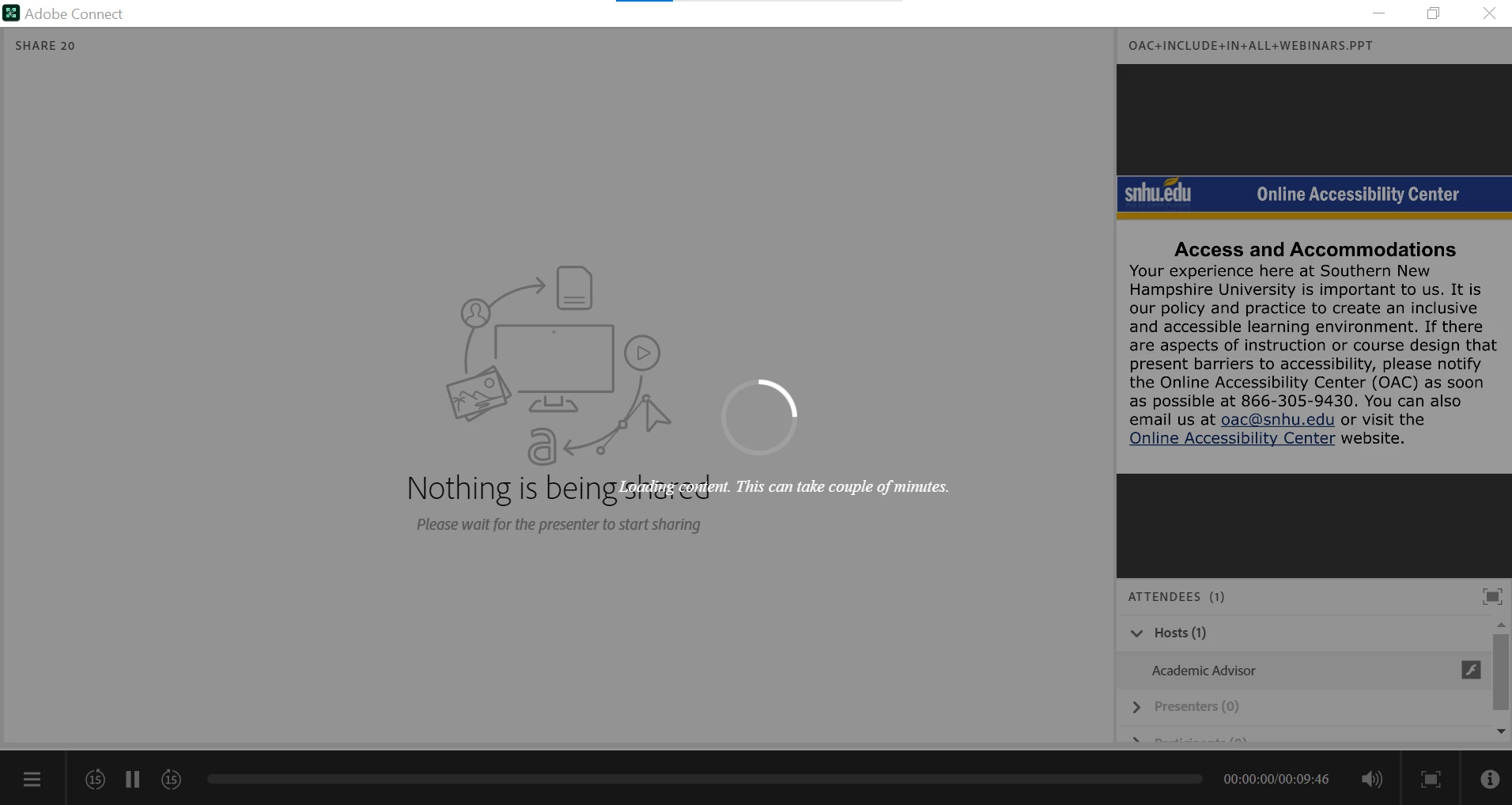
Task: Select the Academic Advisor attendee
Action: (x=1304, y=671)
